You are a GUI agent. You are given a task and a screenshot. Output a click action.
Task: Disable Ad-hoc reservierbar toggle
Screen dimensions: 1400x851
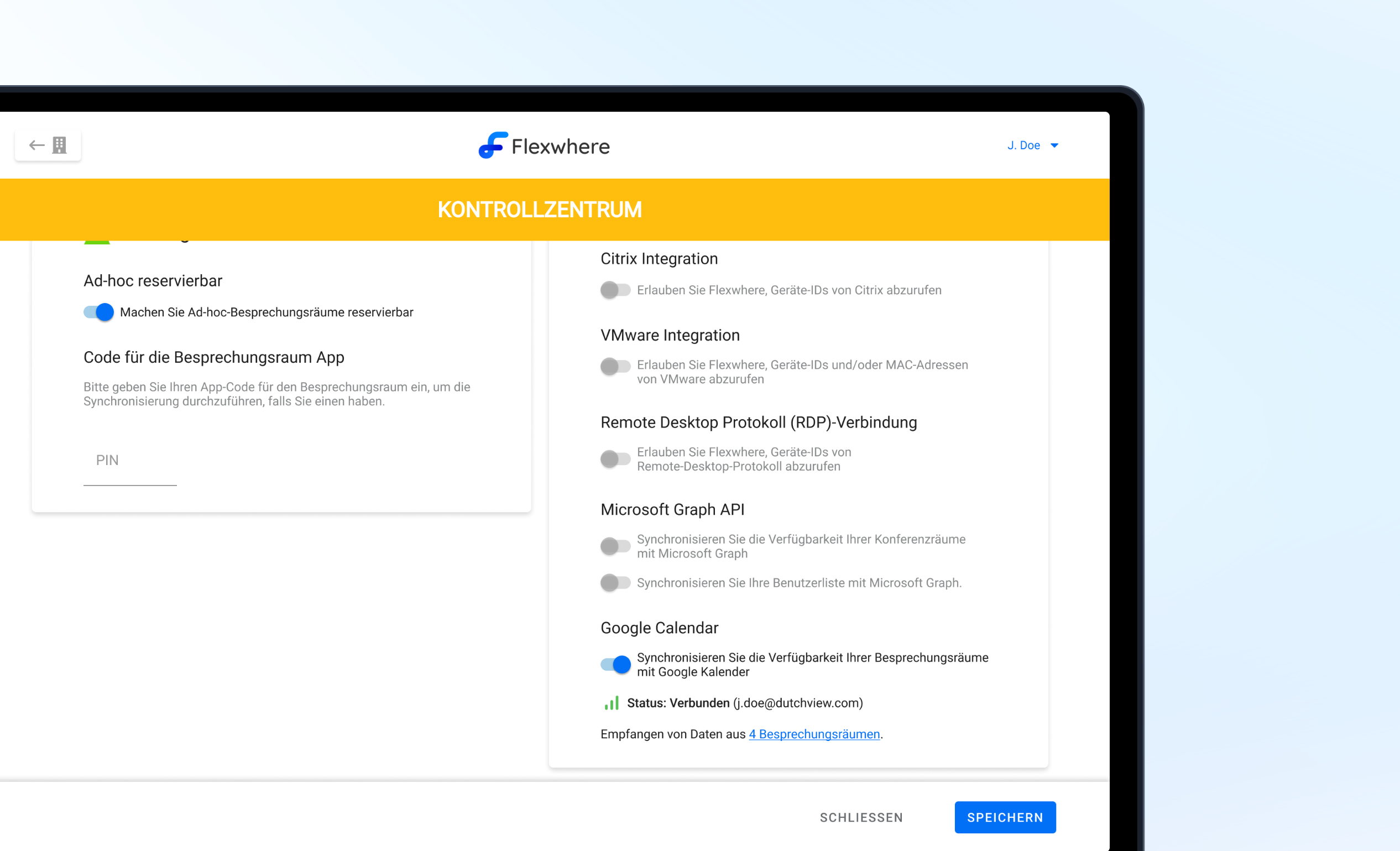[99, 312]
